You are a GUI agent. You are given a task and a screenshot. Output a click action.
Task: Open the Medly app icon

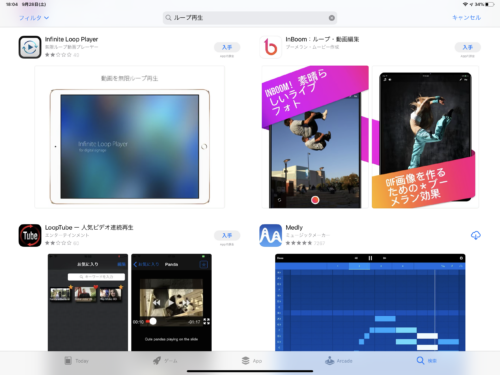[270, 235]
